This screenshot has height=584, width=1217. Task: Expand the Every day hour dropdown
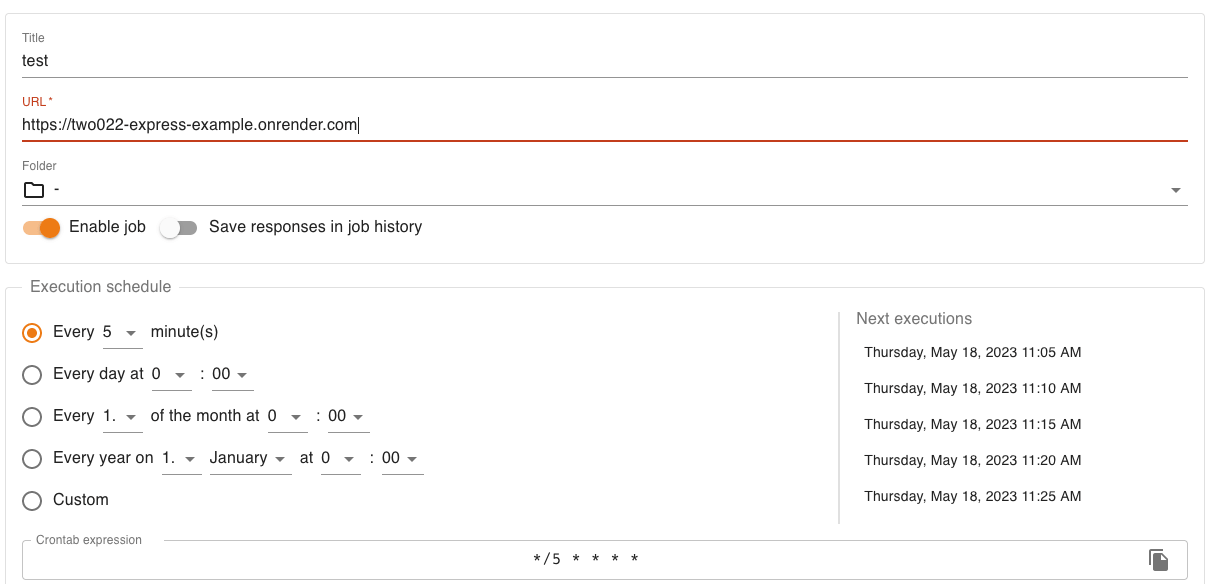pos(171,375)
